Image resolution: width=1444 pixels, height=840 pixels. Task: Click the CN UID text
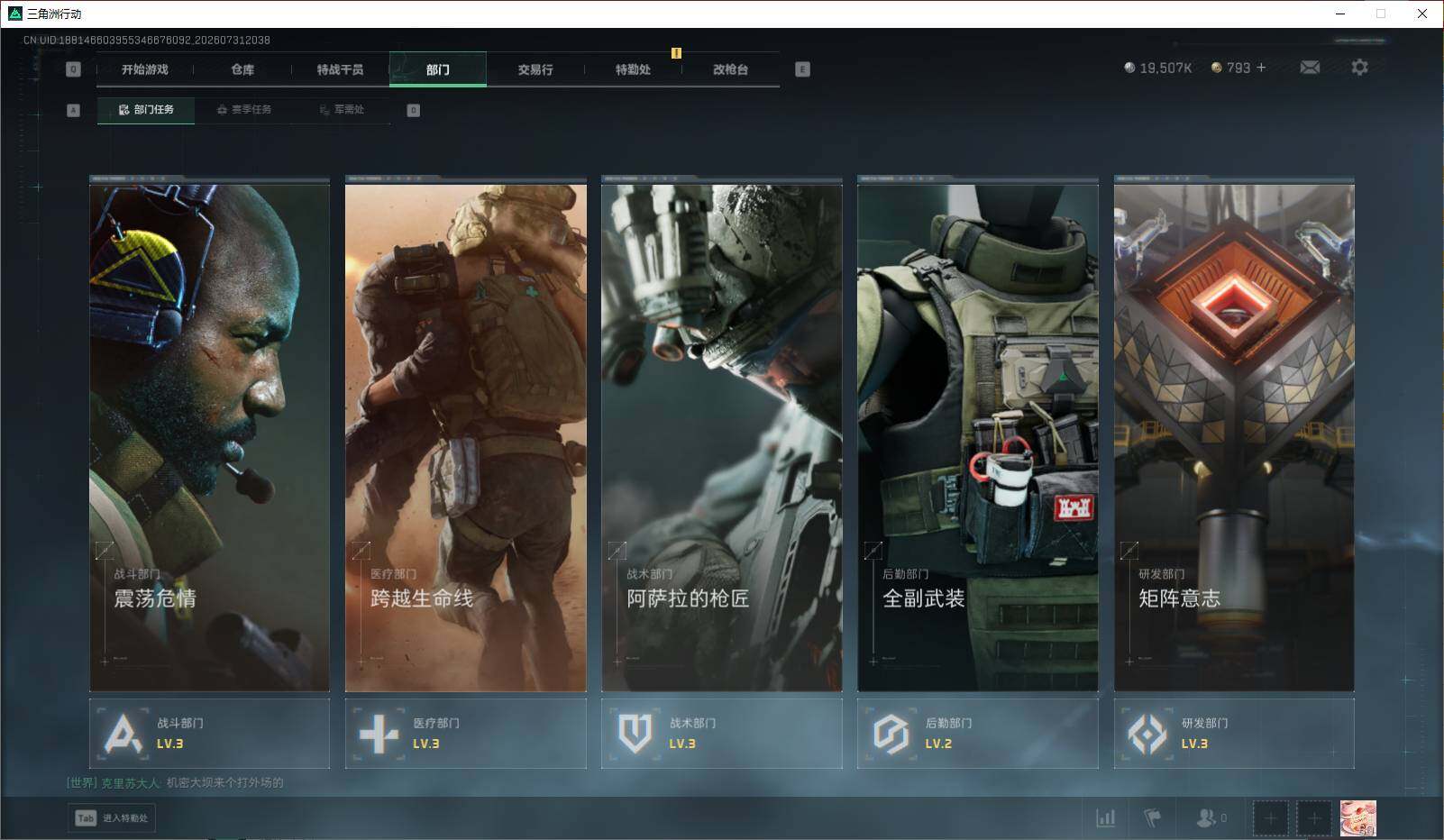tap(147, 40)
